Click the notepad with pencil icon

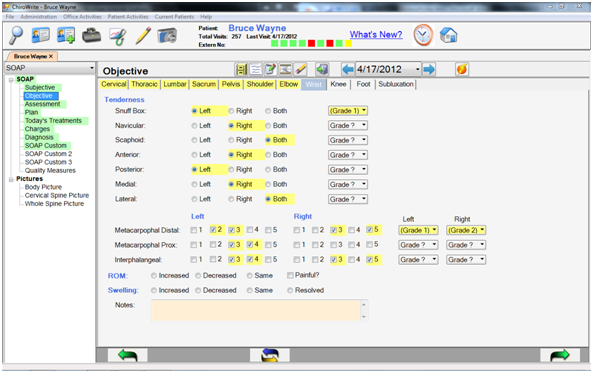[x=270, y=69]
